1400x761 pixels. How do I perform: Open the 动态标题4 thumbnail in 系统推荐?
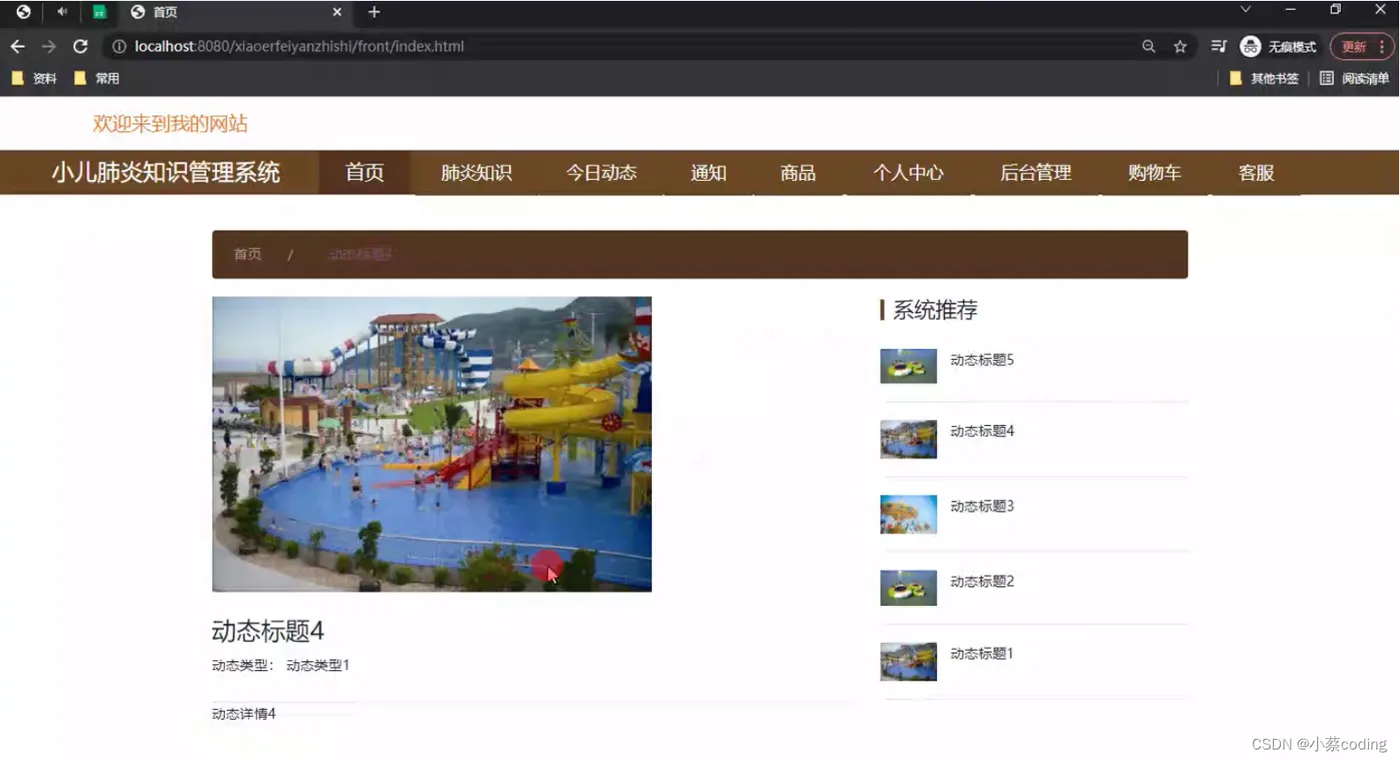[x=908, y=439]
